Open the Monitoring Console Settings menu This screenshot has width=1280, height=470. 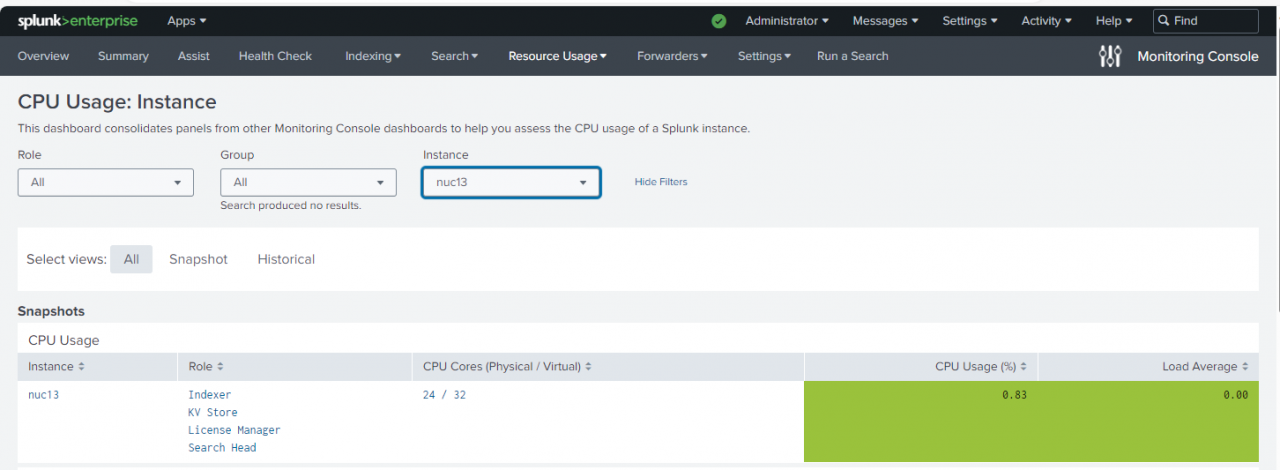click(765, 56)
